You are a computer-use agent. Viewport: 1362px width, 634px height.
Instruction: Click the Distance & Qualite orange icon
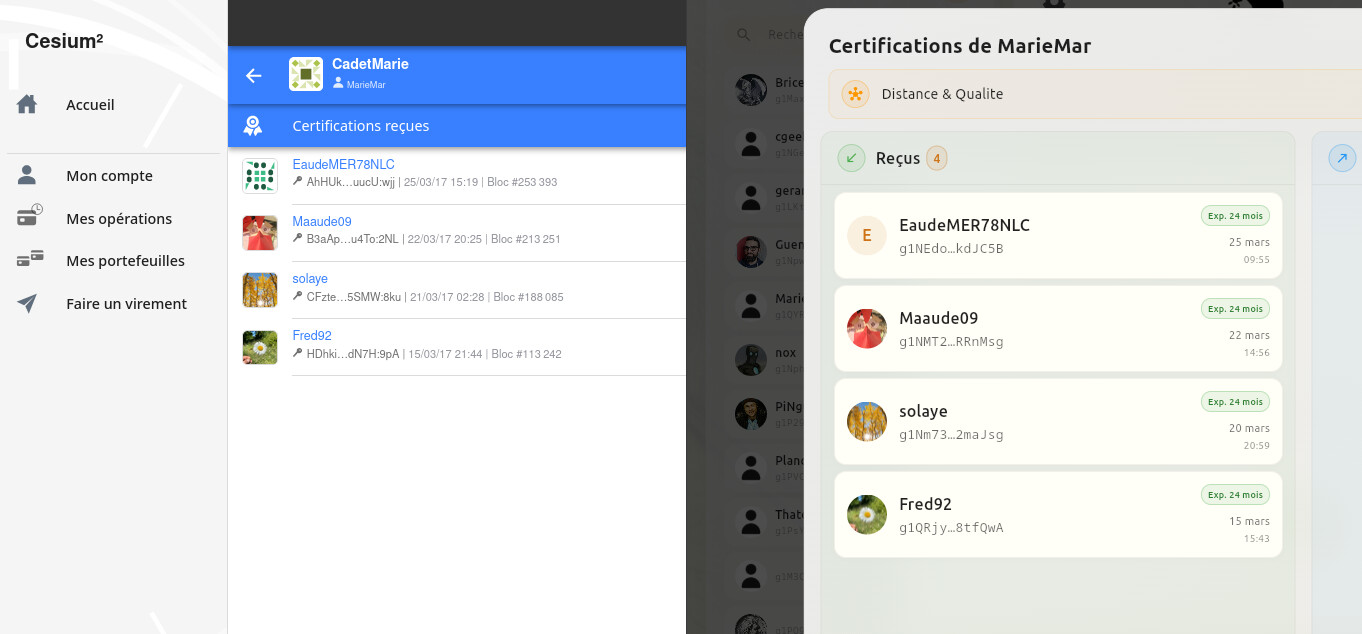pos(855,94)
